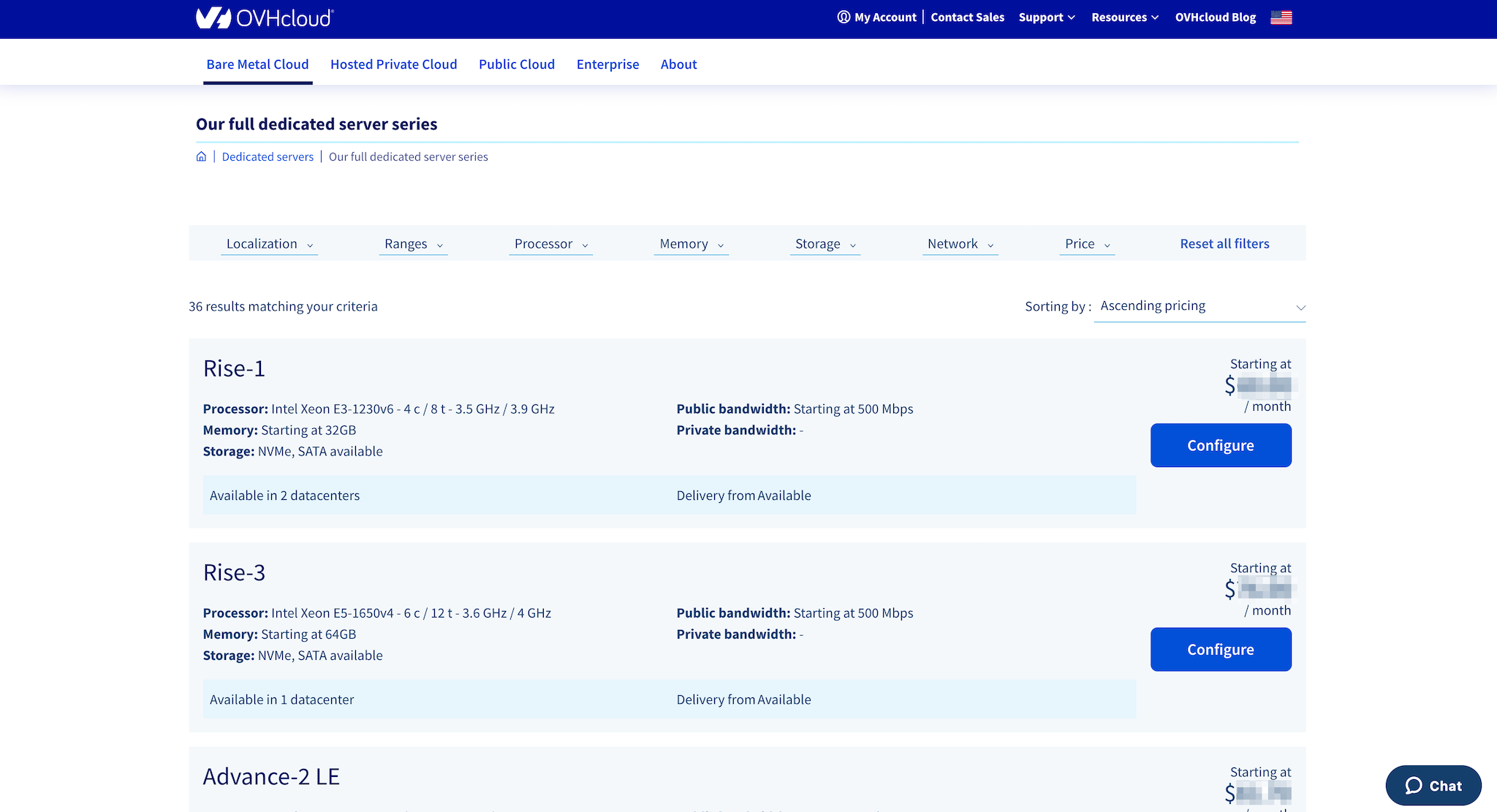Go to Dedicated servers breadcrumb
The height and width of the screenshot is (812, 1497).
tap(268, 156)
